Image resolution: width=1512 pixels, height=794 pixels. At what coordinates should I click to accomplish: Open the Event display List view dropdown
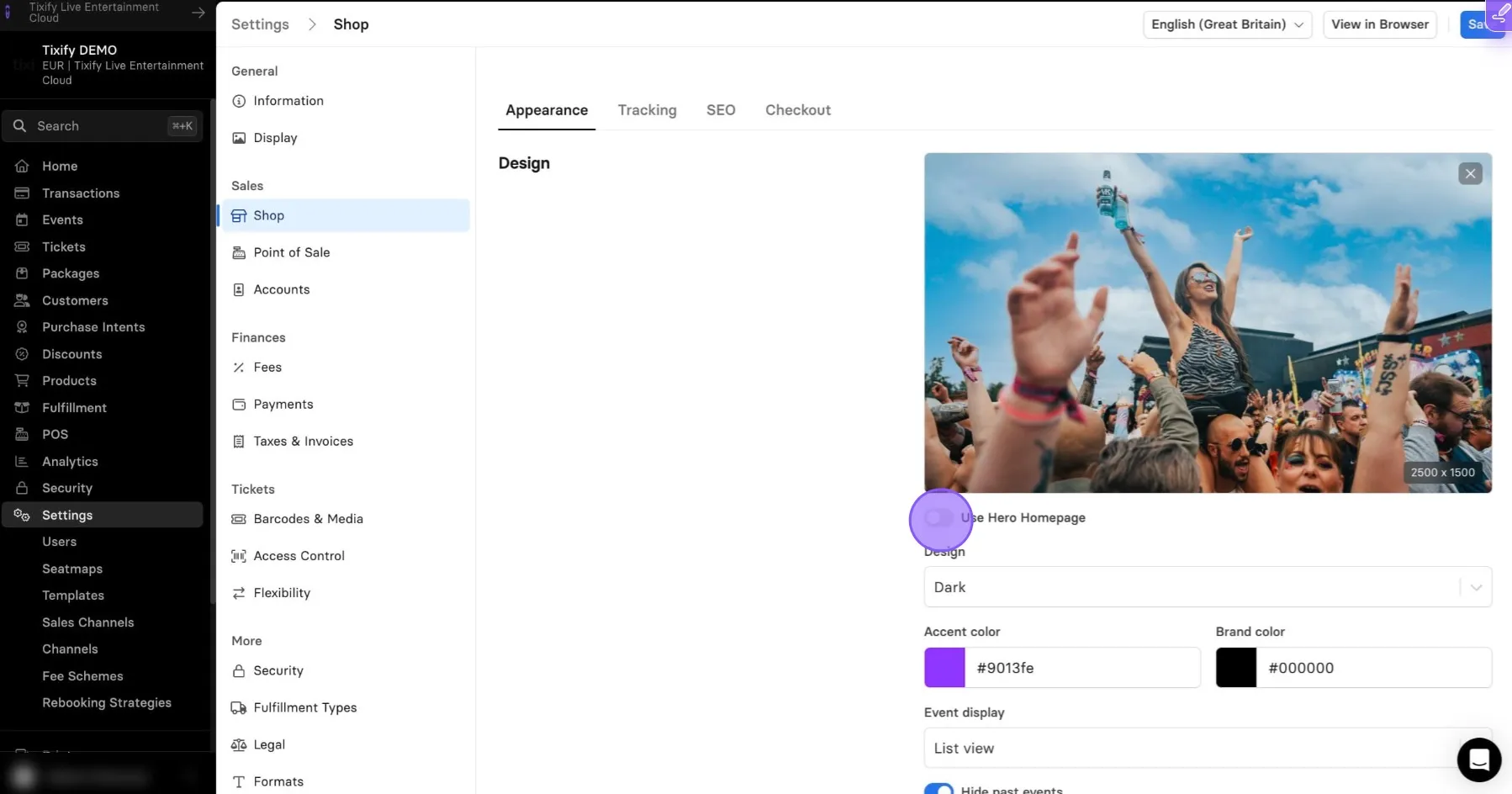point(1208,748)
